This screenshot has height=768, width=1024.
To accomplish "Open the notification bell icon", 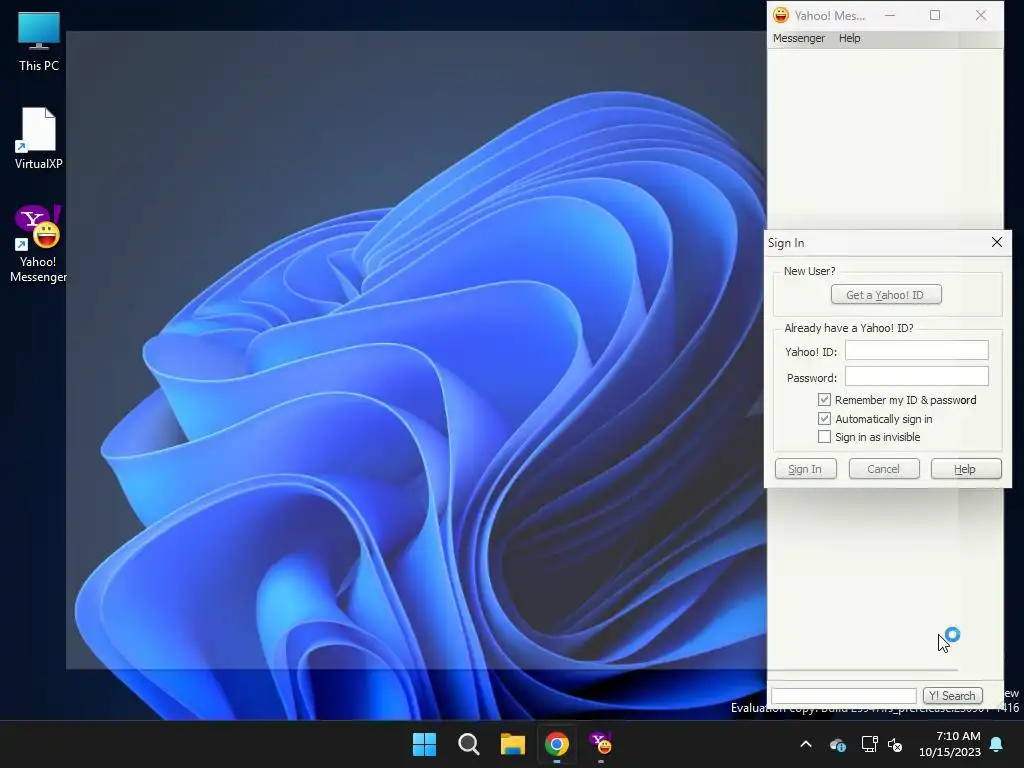I will point(997,744).
